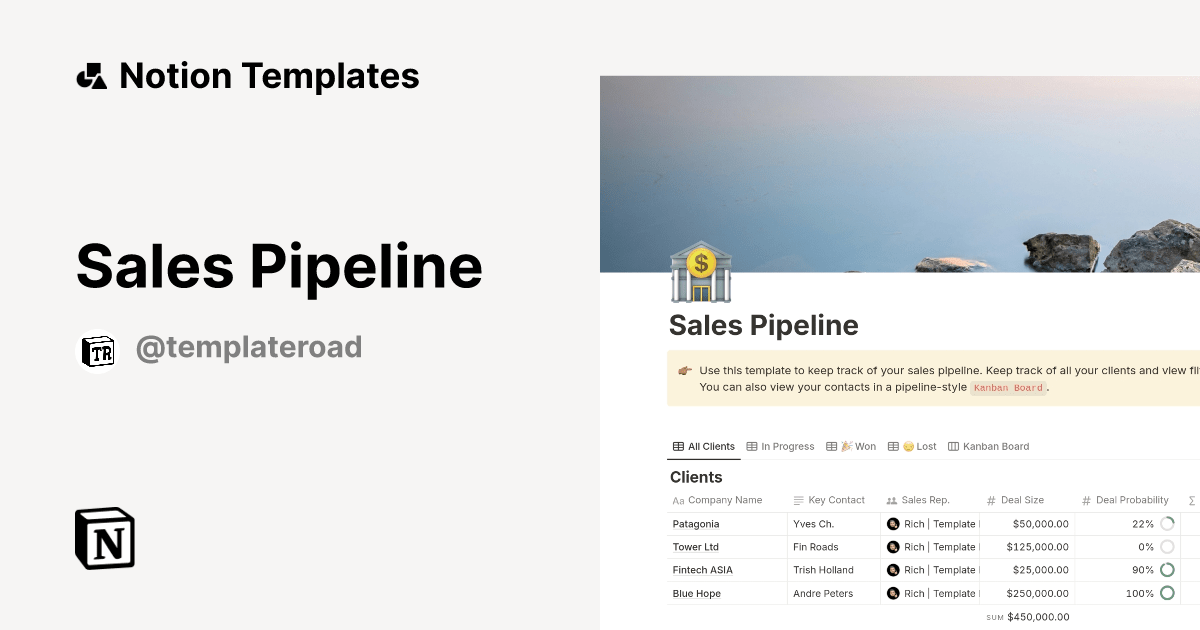Click the $125,000.00 deal size cell
This screenshot has width=1200, height=630.
pos(1028,547)
